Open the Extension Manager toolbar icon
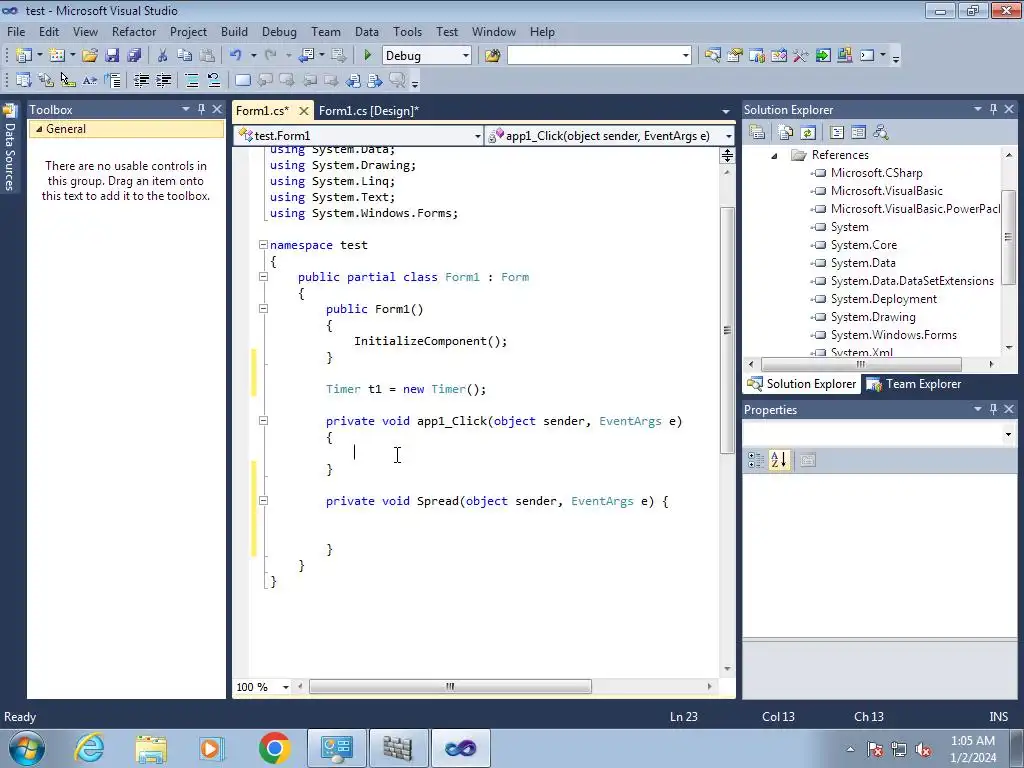The height and width of the screenshot is (768, 1024). pos(844,56)
